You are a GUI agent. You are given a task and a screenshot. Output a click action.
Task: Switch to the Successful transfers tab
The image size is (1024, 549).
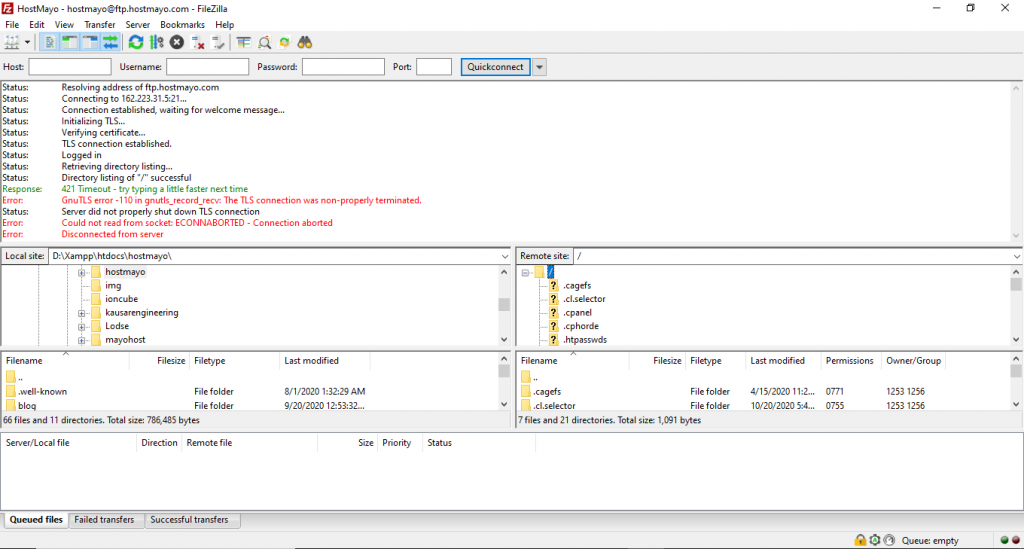tap(189, 520)
